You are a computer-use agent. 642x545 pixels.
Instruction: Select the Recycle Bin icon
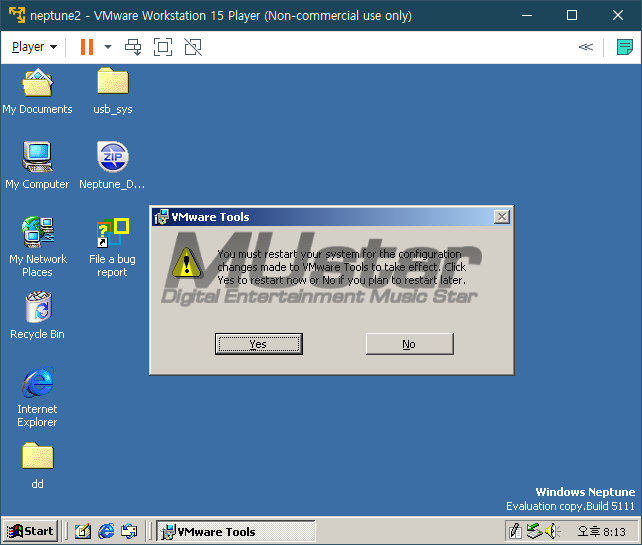click(37, 315)
